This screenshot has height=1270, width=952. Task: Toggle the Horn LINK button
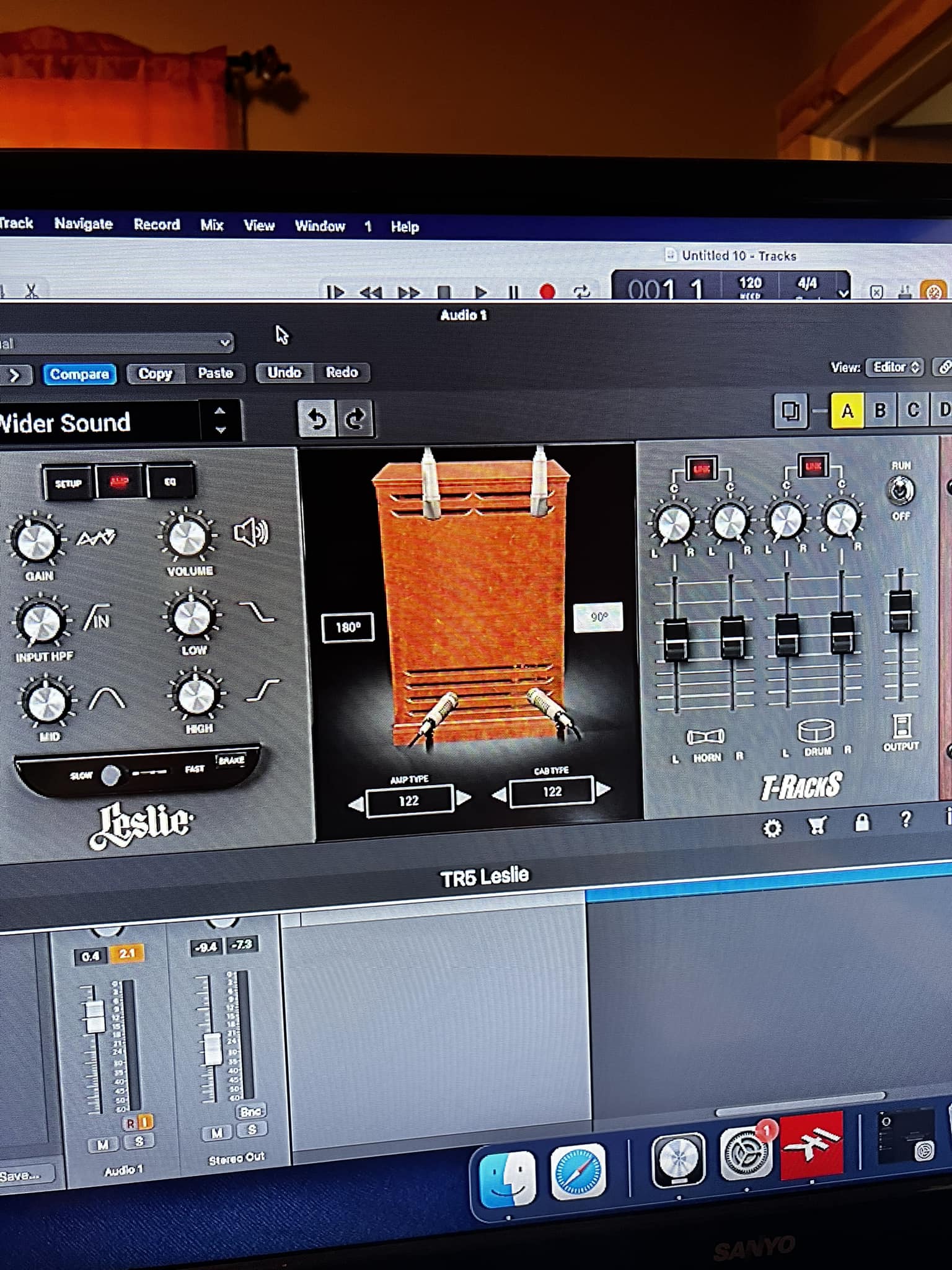click(702, 469)
